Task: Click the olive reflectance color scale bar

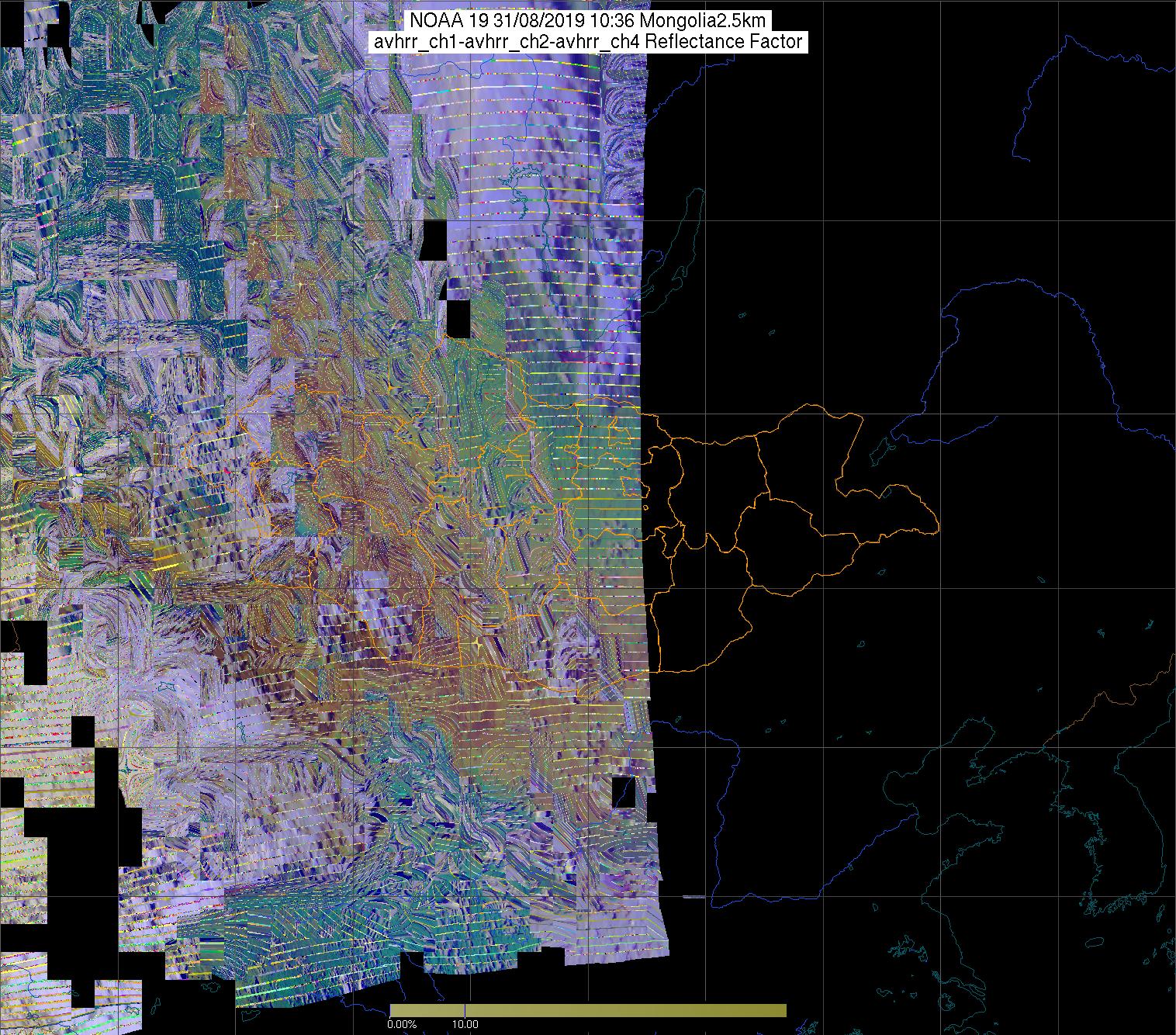Action: [x=588, y=1010]
